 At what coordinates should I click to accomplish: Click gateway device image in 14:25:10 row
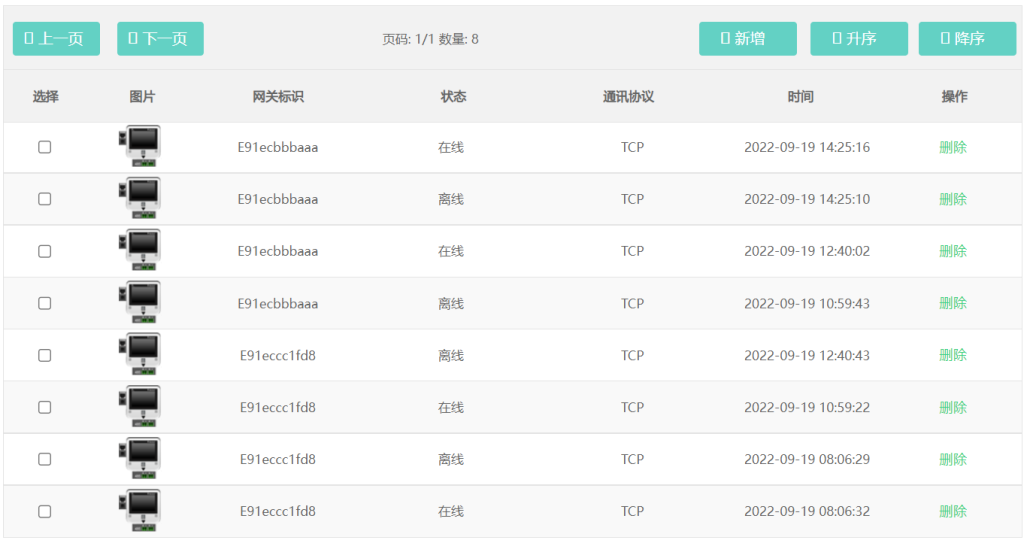pyautogui.click(x=140, y=199)
